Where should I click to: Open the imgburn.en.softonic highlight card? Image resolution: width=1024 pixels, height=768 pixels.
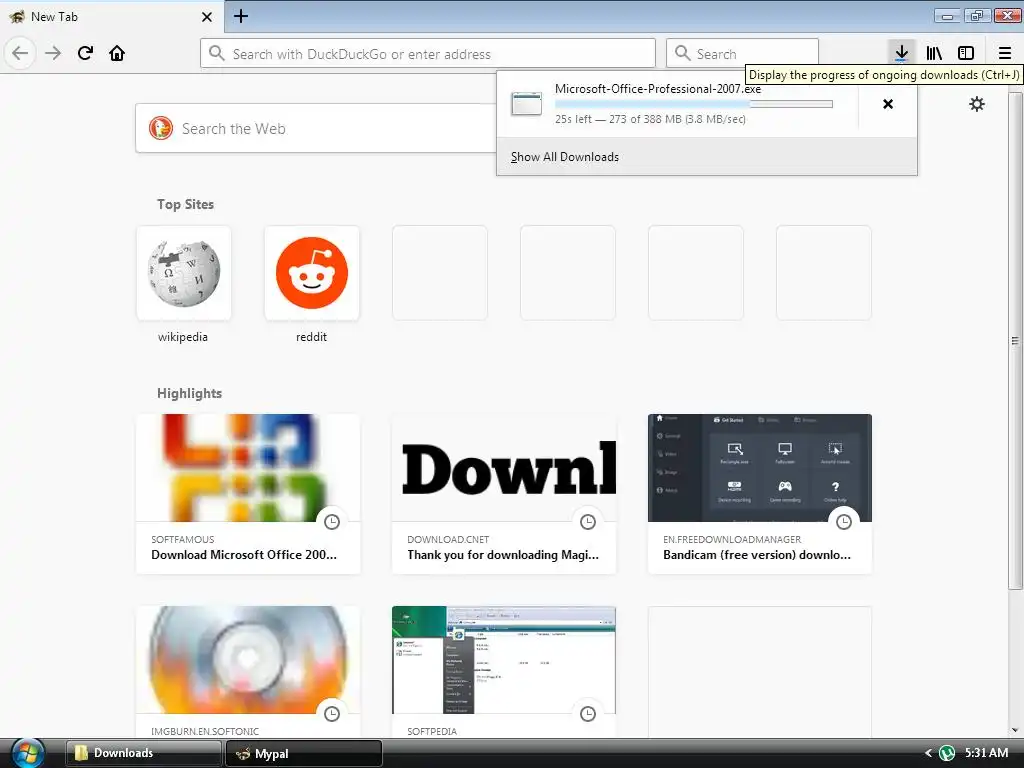248,673
